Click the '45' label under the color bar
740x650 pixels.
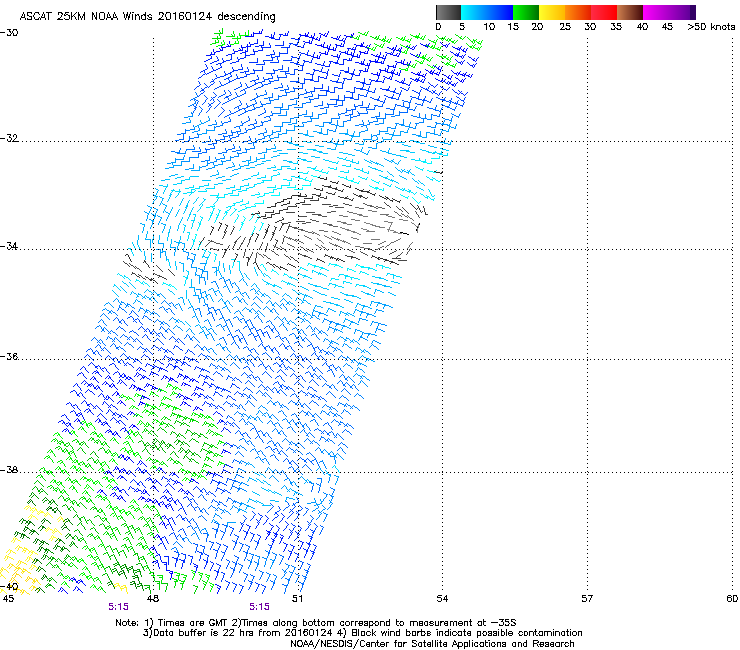coord(667,27)
